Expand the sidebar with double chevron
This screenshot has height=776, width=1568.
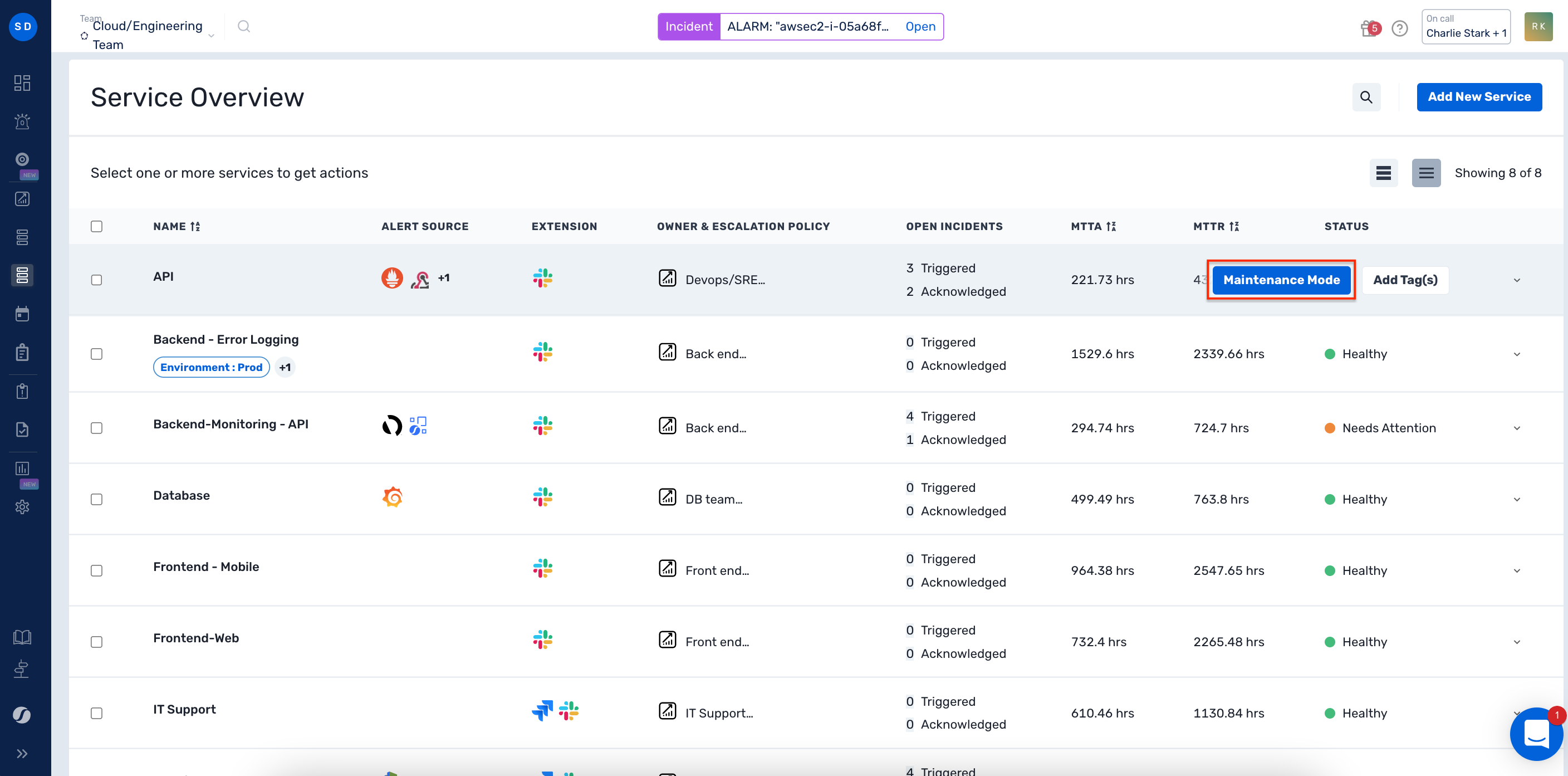pyautogui.click(x=22, y=754)
